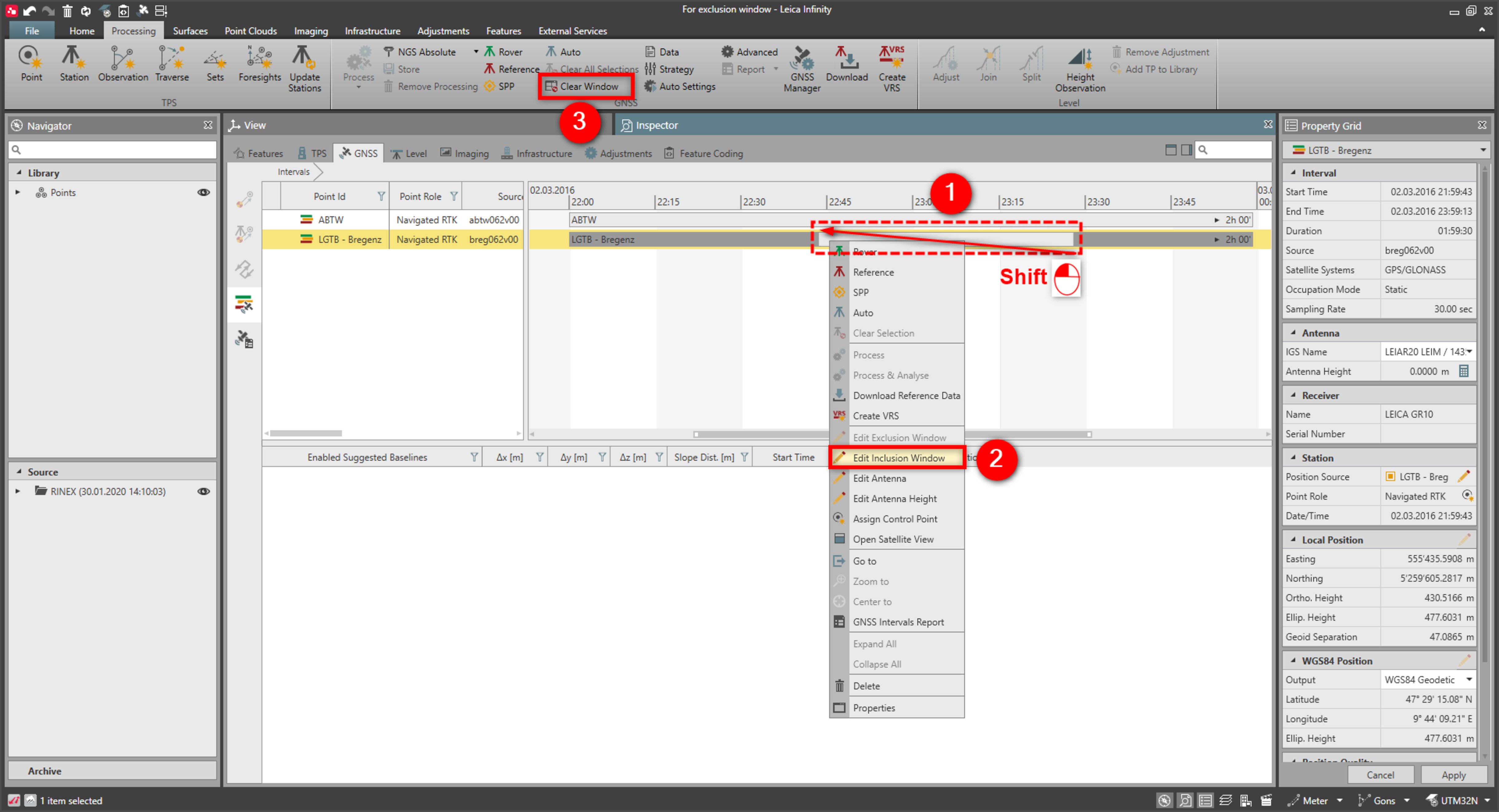The height and width of the screenshot is (812, 1499).
Task: Open Height Observation tool
Action: click(1080, 69)
